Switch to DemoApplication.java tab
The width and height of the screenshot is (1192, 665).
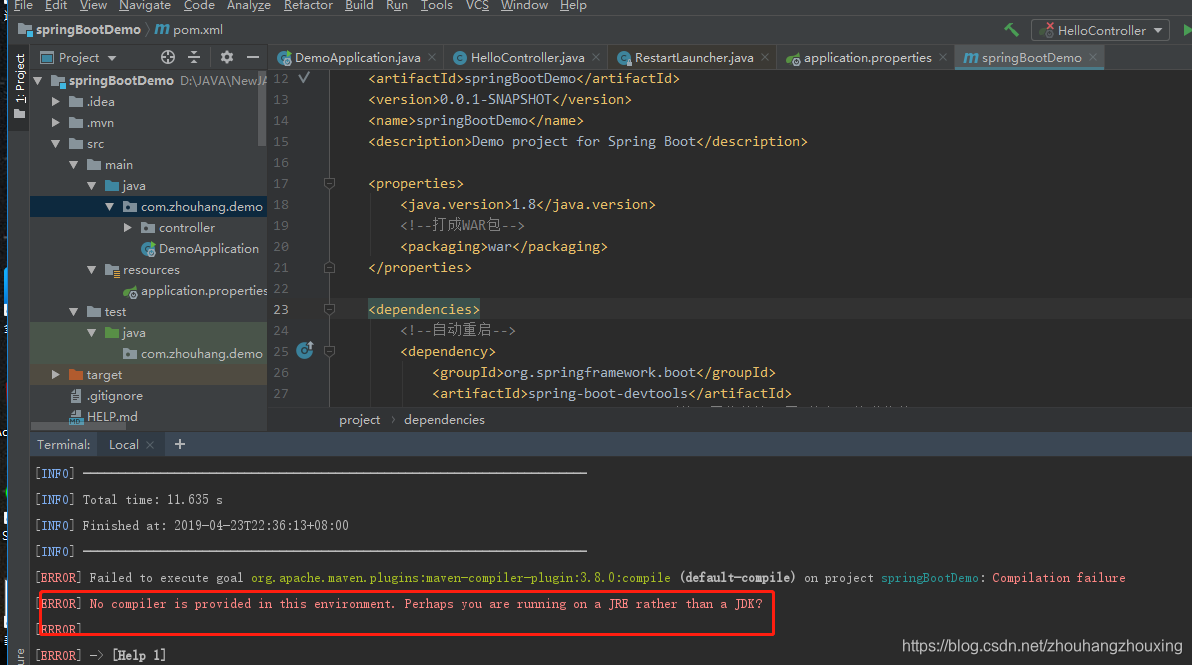pos(357,58)
